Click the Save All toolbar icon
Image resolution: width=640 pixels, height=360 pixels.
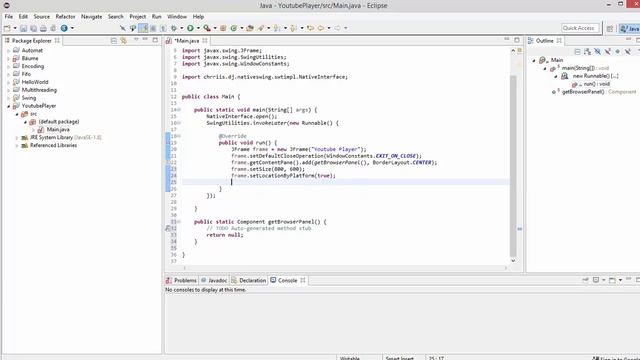(33, 28)
